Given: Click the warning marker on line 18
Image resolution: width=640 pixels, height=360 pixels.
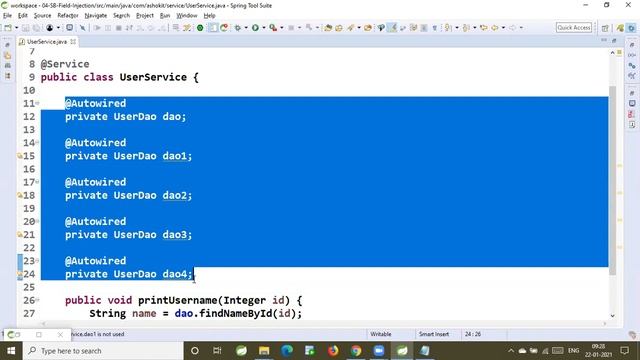Looking at the screenshot, I should pos(20,195).
